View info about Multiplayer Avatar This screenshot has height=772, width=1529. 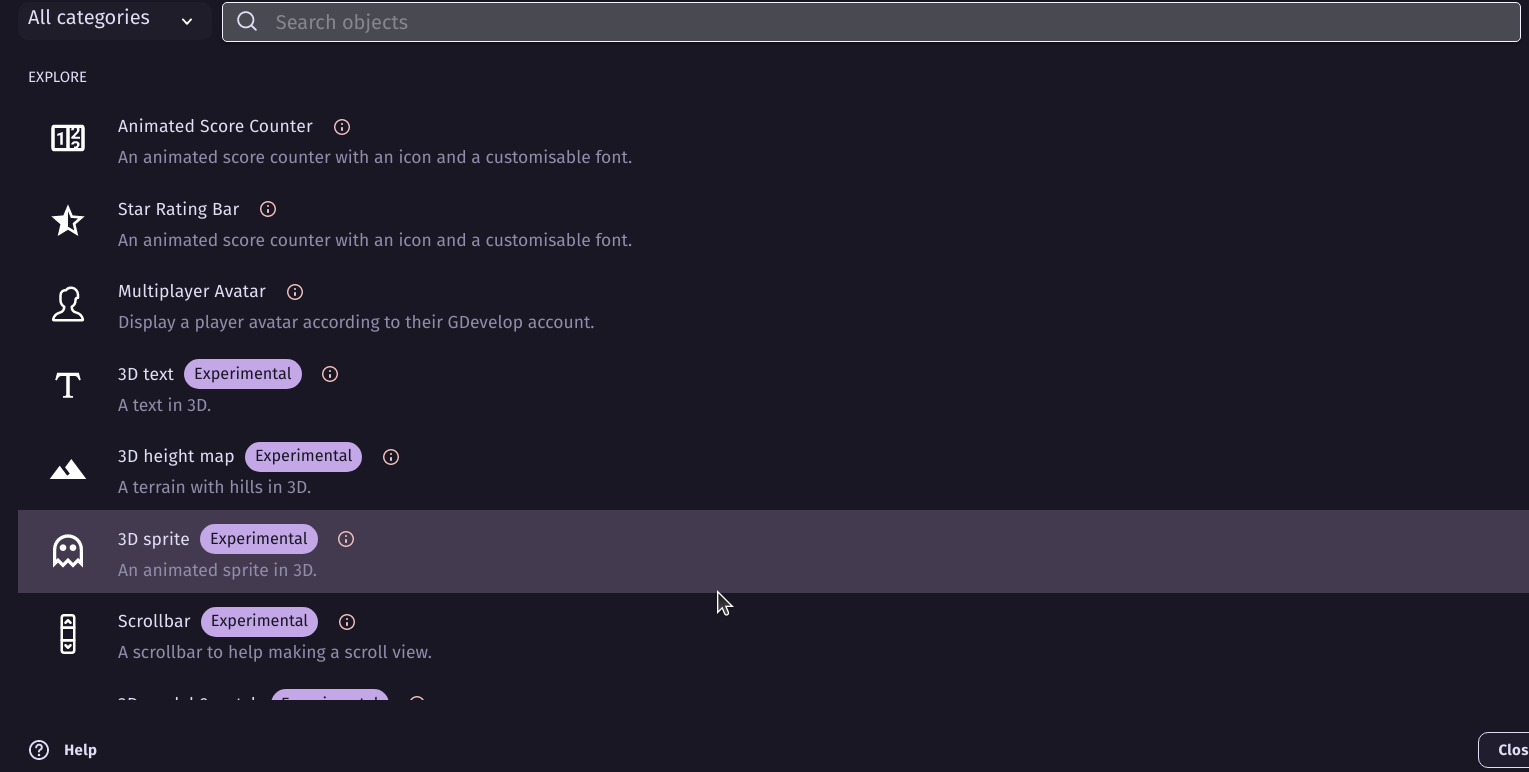tap(295, 292)
